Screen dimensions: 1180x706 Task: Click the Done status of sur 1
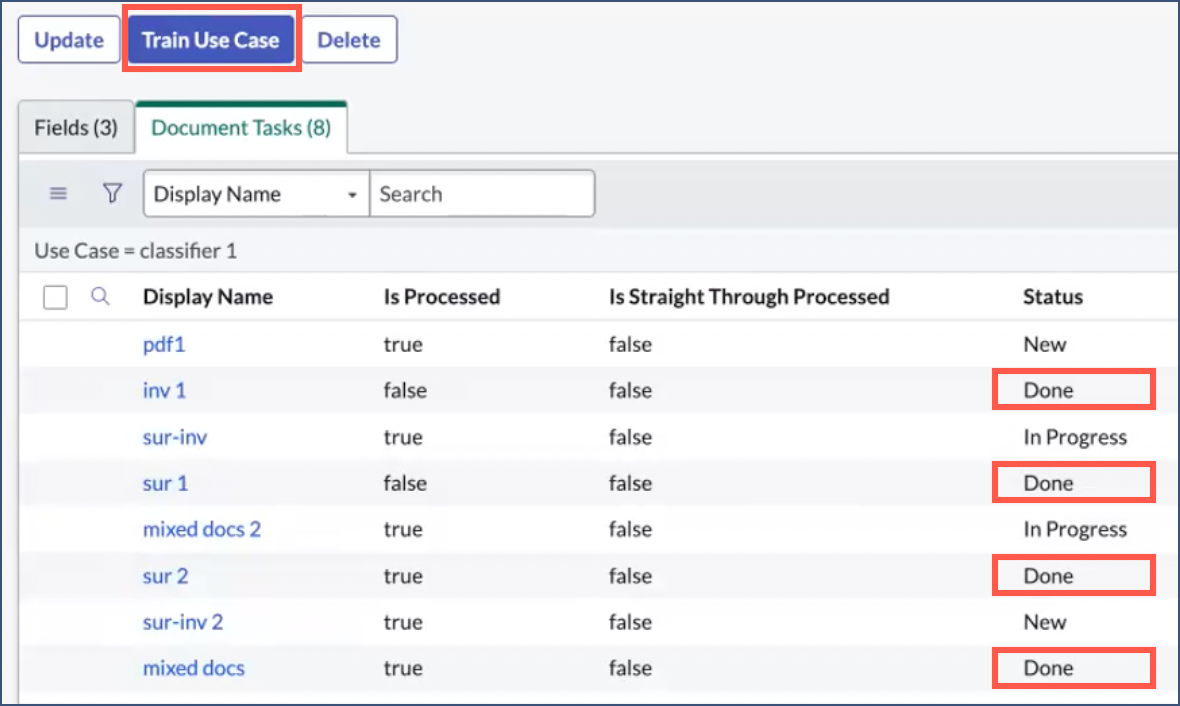click(x=1048, y=483)
